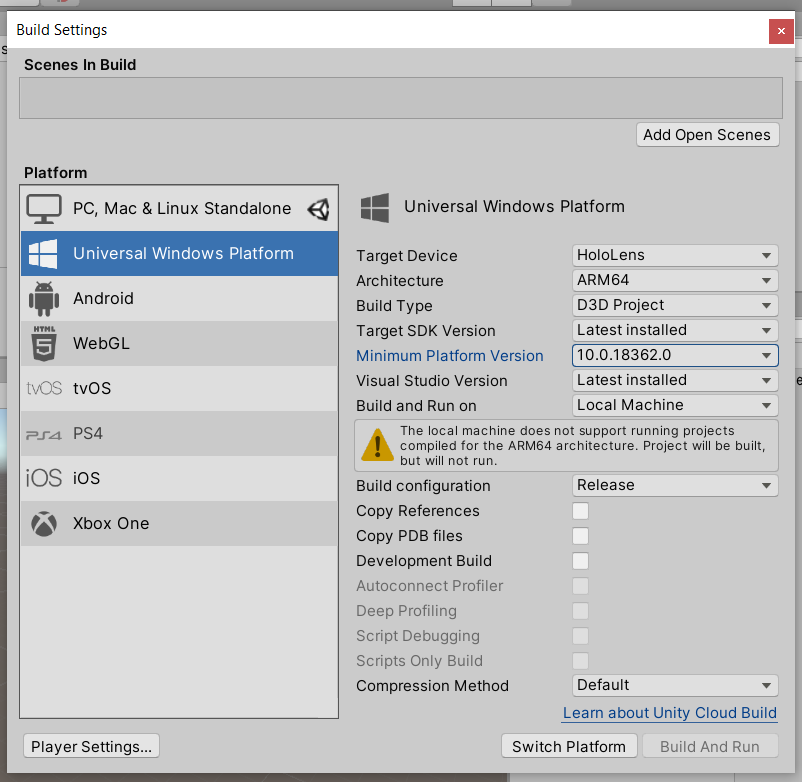Viewport: 802px width, 782px height.
Task: Click the ARM64 warning message text
Action: [582, 445]
